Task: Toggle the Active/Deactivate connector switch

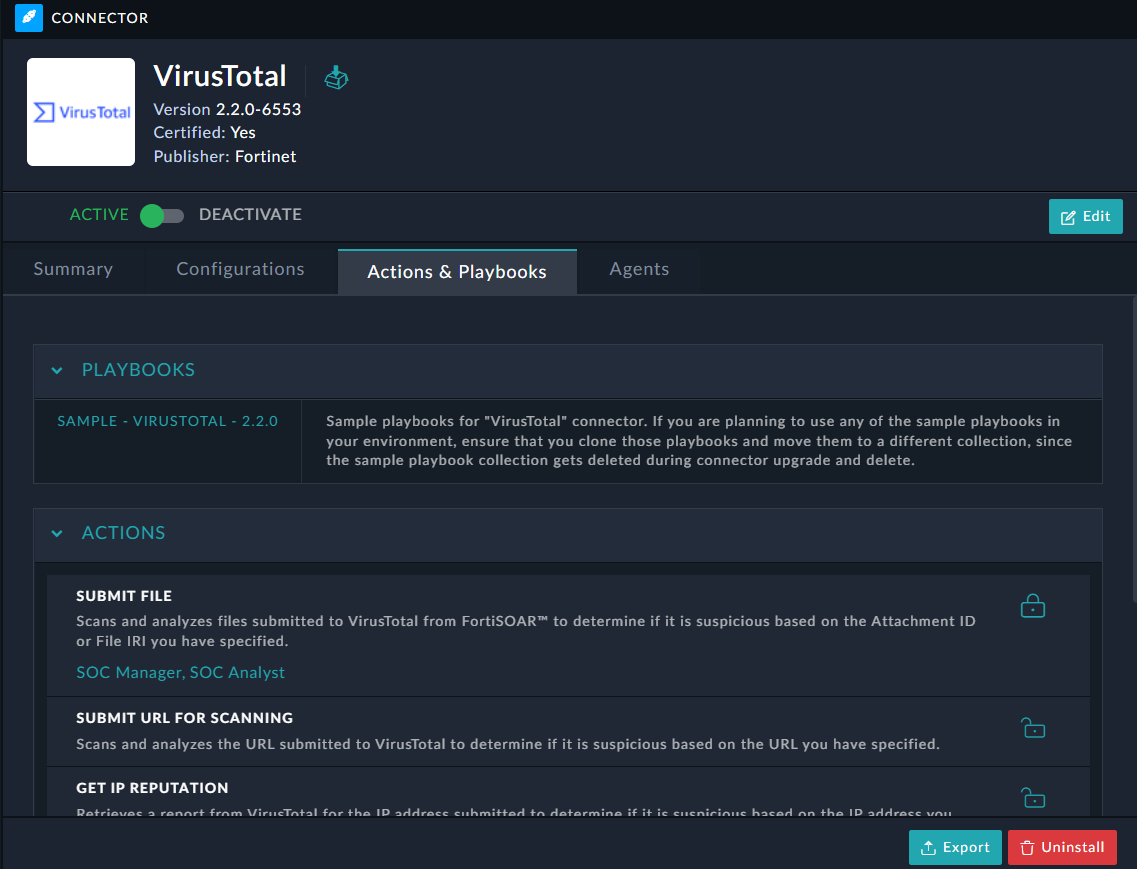Action: click(162, 215)
